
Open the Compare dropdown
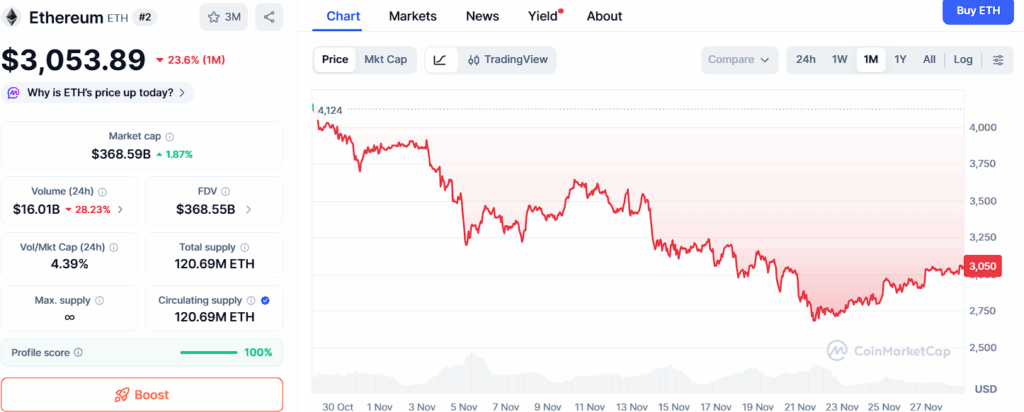click(x=739, y=60)
